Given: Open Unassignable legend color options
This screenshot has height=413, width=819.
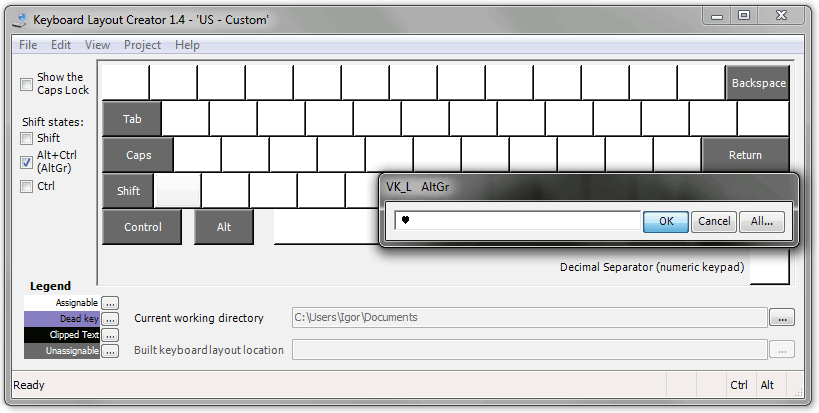Looking at the screenshot, I should click(110, 351).
